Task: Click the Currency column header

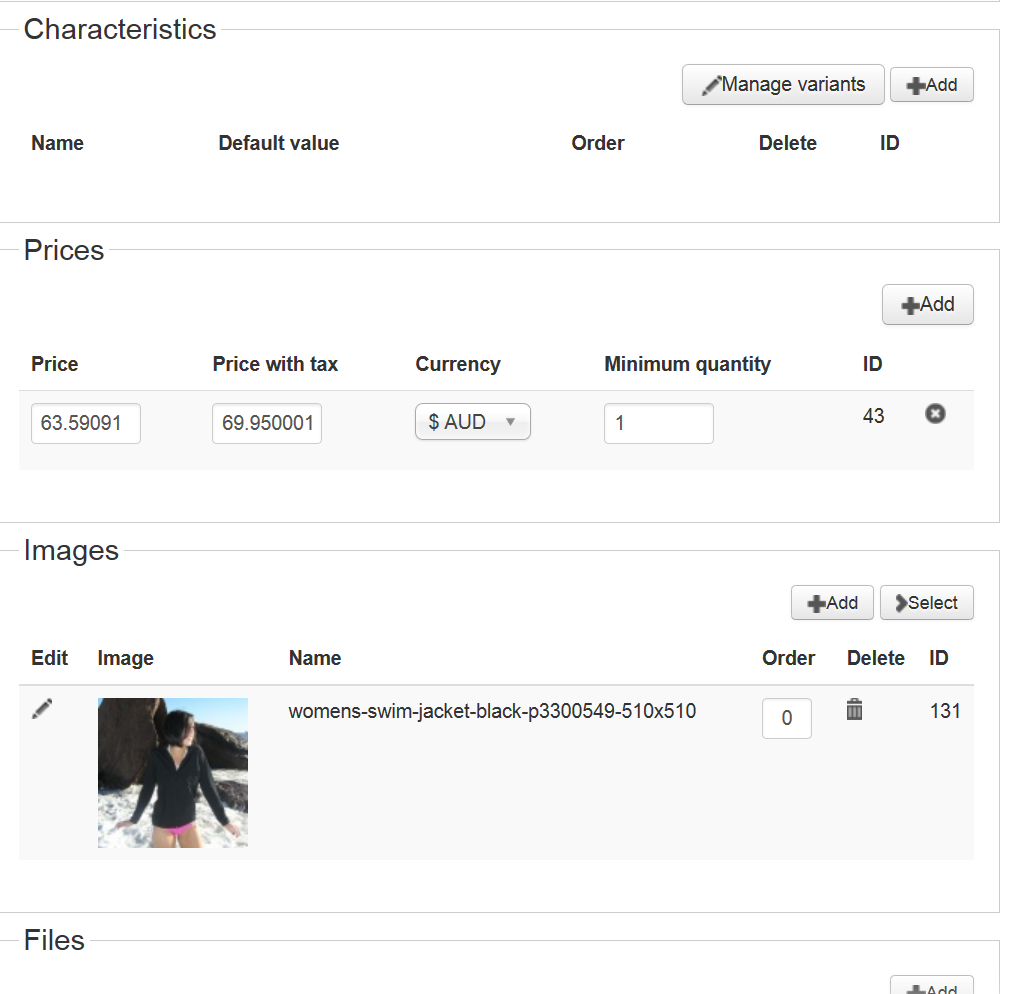Action: 457,364
